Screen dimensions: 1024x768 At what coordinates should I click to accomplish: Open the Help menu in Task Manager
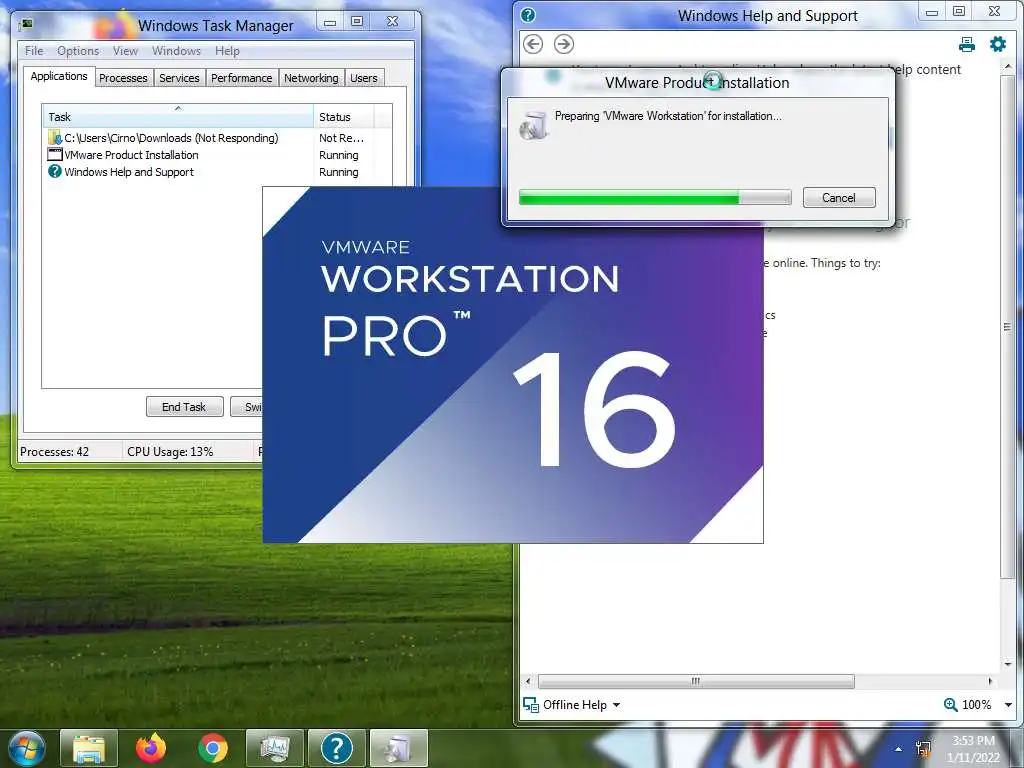tap(227, 50)
